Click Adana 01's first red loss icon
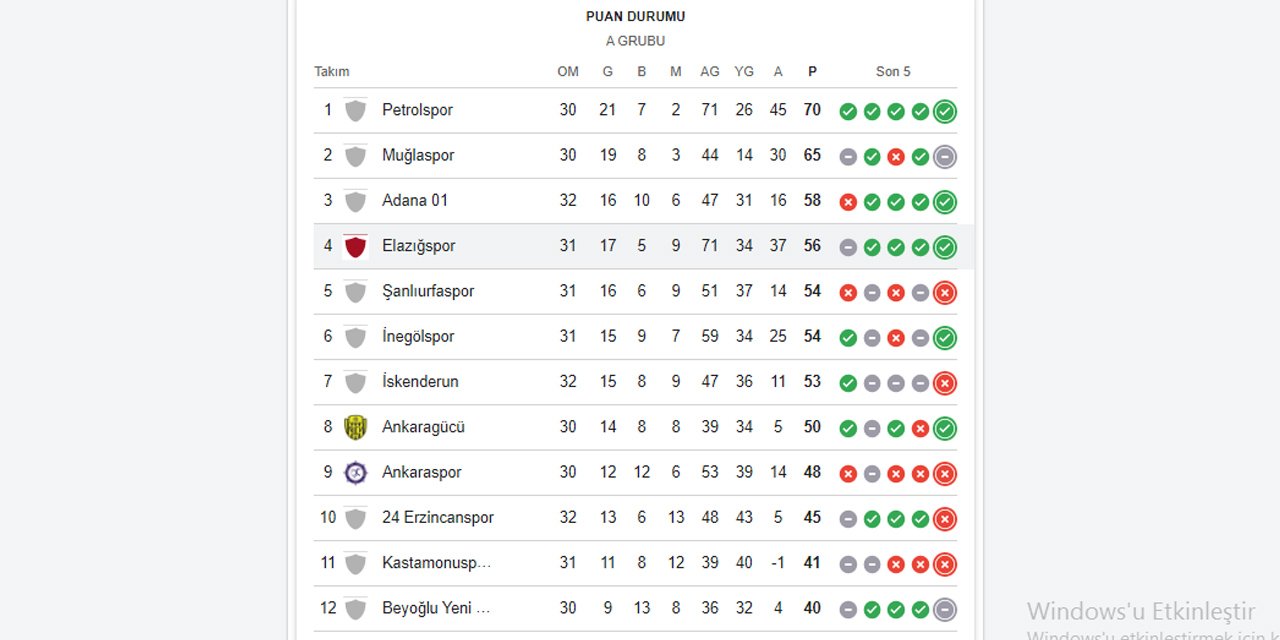Screen dimensions: 1280x640 point(847,201)
